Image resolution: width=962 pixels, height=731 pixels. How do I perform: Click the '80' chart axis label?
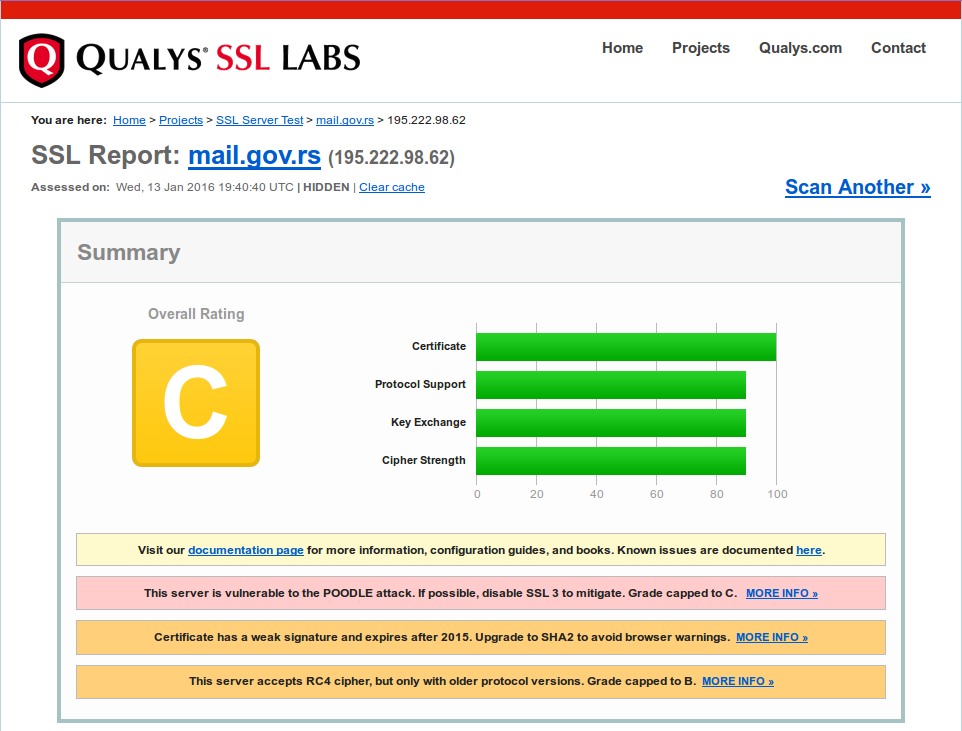point(717,494)
